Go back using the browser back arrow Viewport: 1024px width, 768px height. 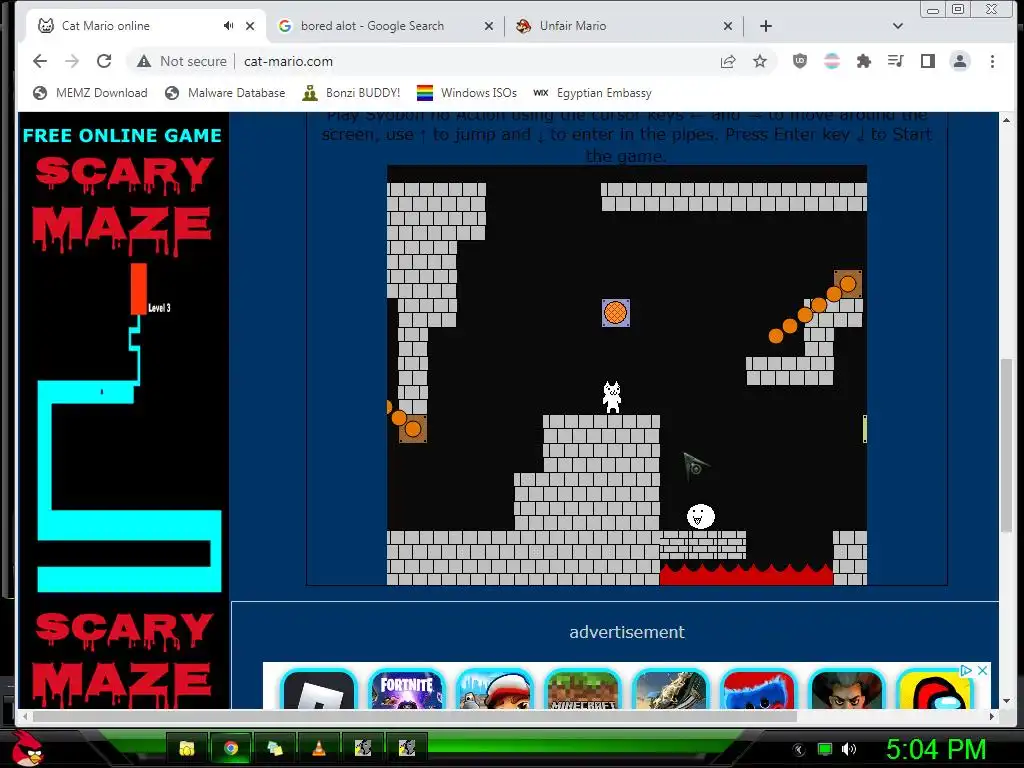(x=40, y=61)
